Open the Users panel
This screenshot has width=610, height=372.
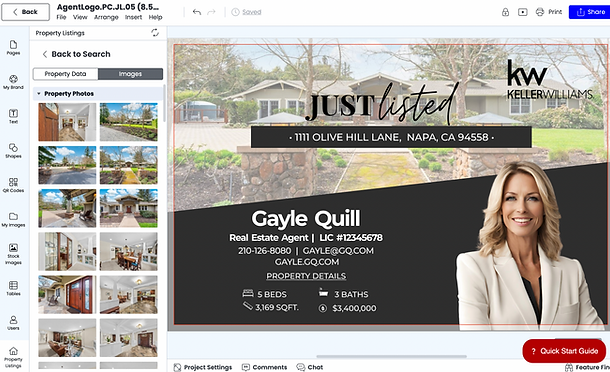pyautogui.click(x=13, y=323)
